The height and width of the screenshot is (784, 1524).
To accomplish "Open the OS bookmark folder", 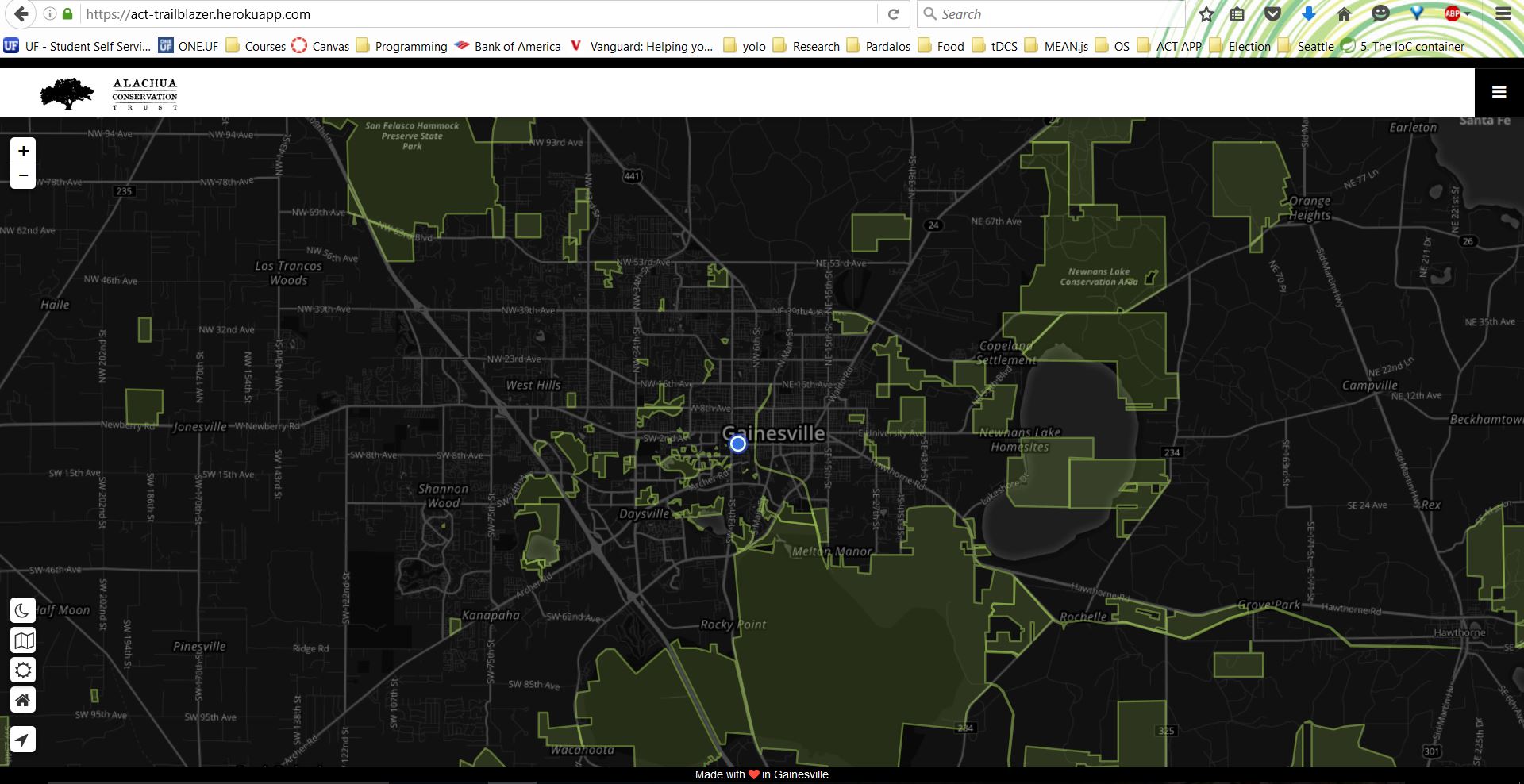I will [x=1112, y=46].
